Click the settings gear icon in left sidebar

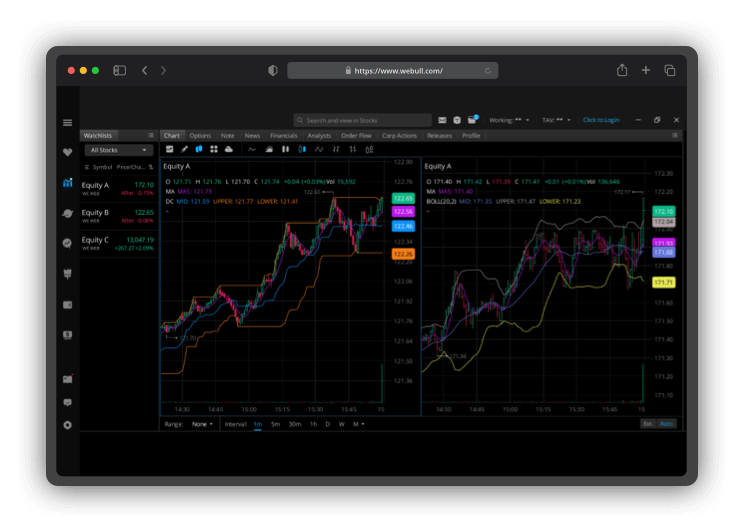point(67,425)
